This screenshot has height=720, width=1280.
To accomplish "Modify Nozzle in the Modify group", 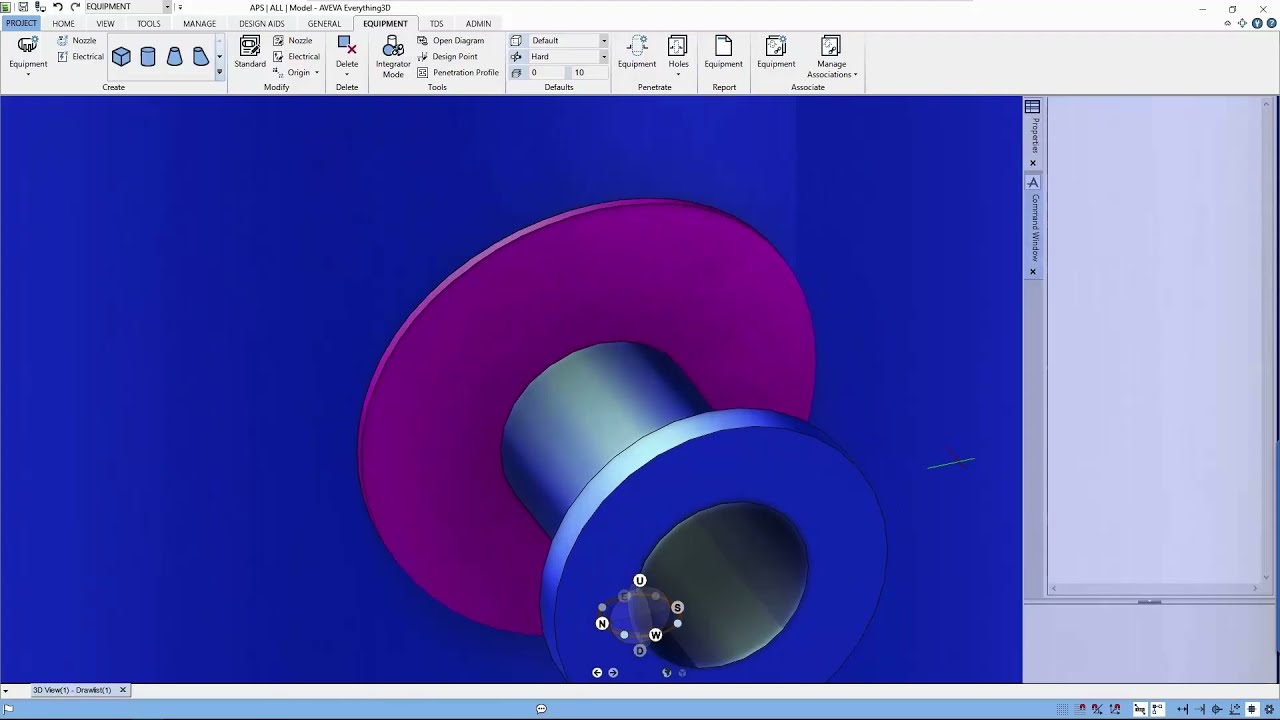I will (x=293, y=41).
